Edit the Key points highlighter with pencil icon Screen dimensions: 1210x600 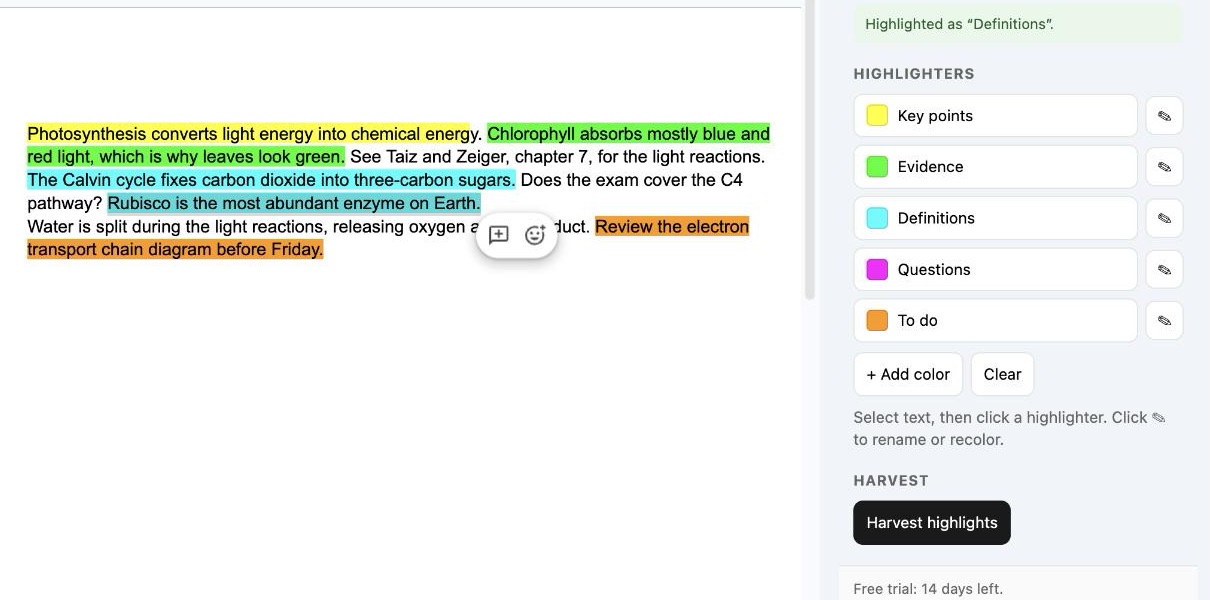[1164, 116]
